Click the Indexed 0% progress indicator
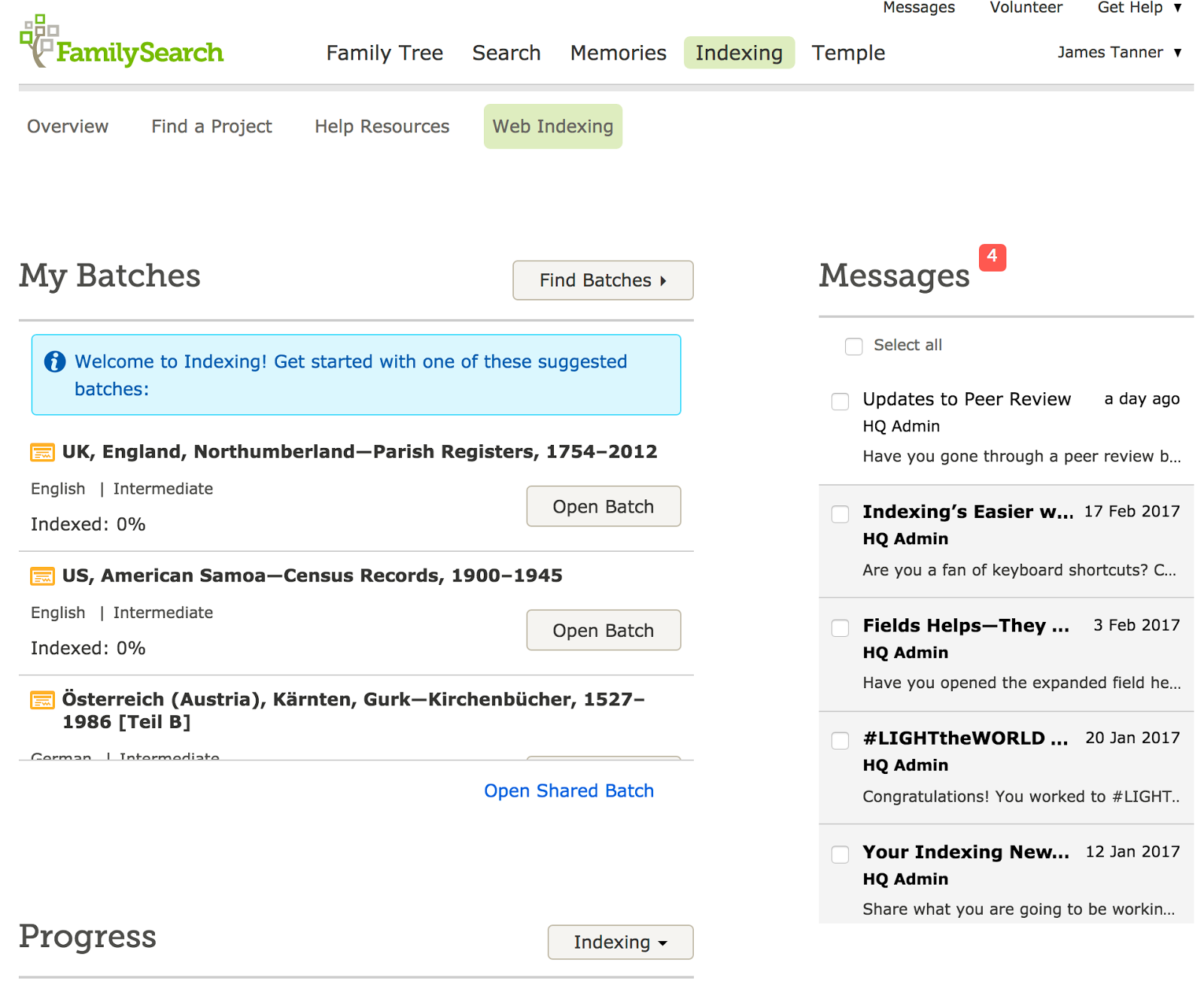The height and width of the screenshot is (981, 1204). (88, 524)
